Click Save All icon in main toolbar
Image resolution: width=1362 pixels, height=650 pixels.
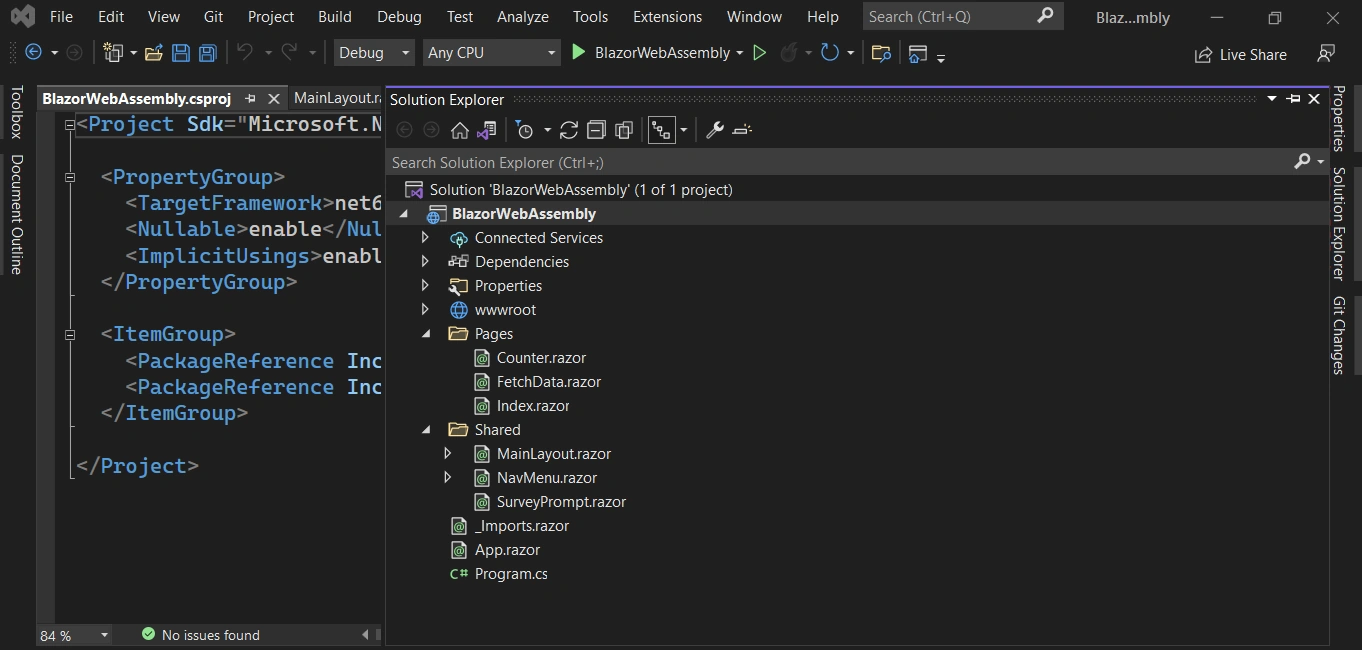click(x=207, y=53)
